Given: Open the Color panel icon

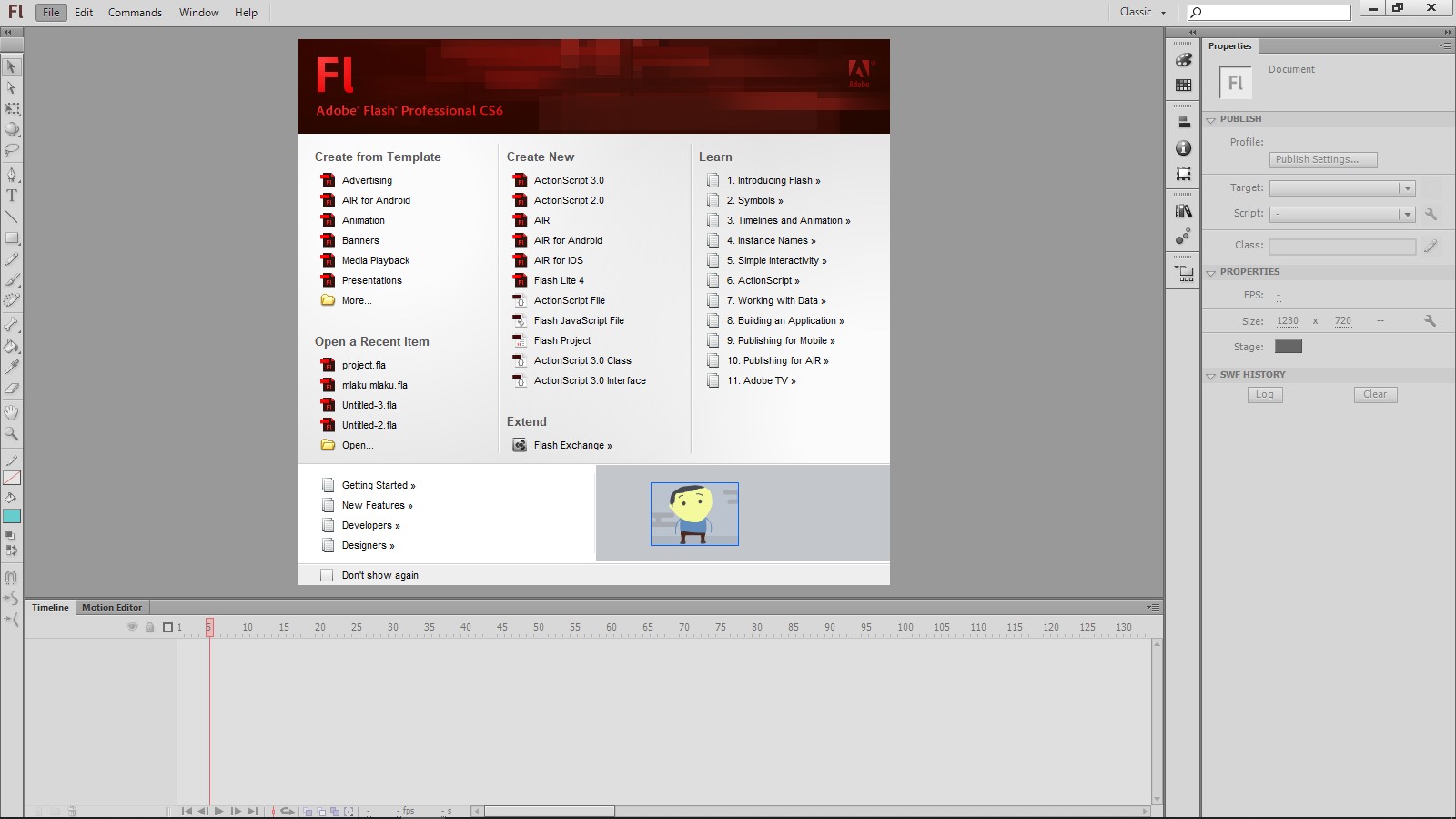Looking at the screenshot, I should point(1183,59).
